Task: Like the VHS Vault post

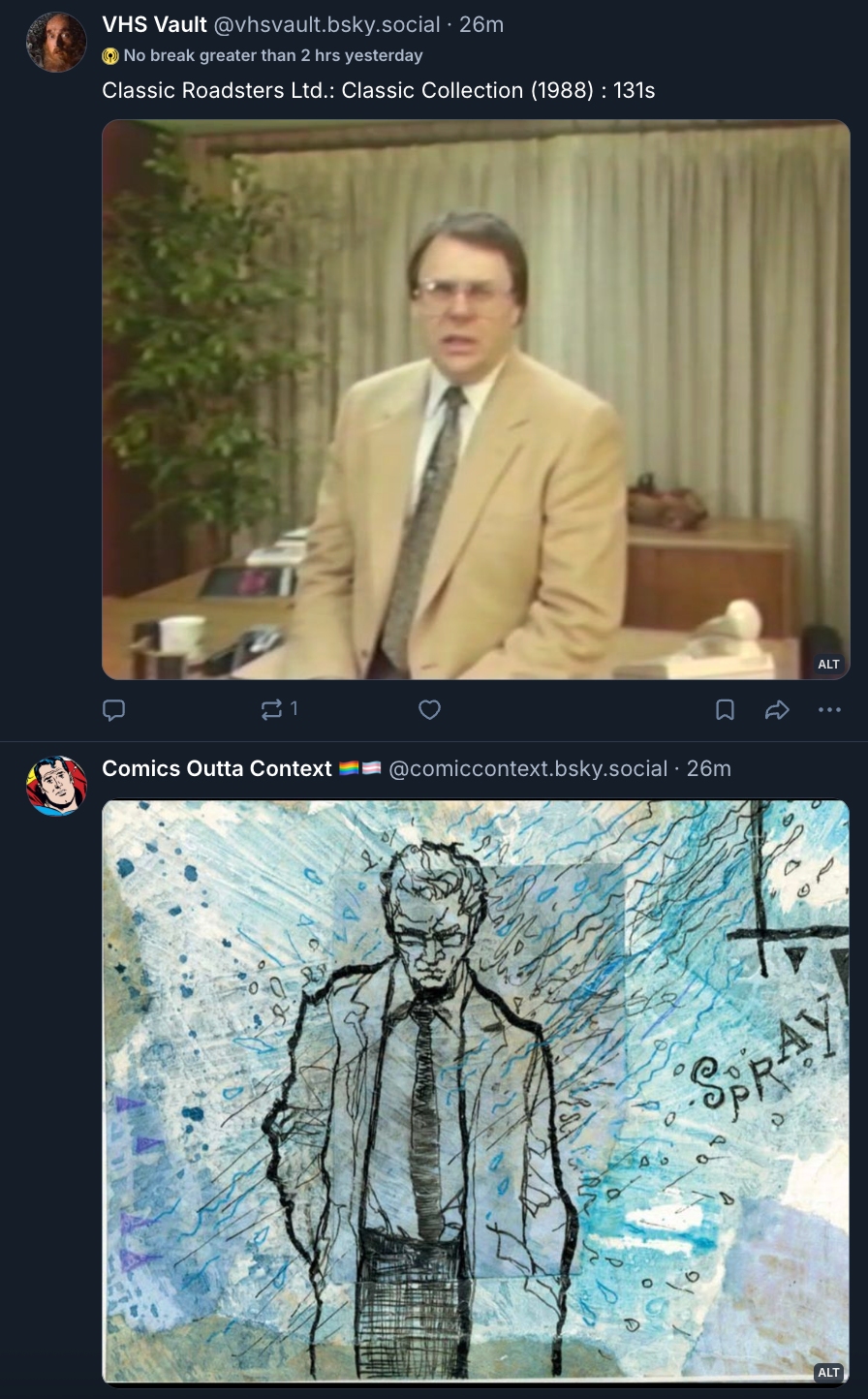Action: click(429, 710)
